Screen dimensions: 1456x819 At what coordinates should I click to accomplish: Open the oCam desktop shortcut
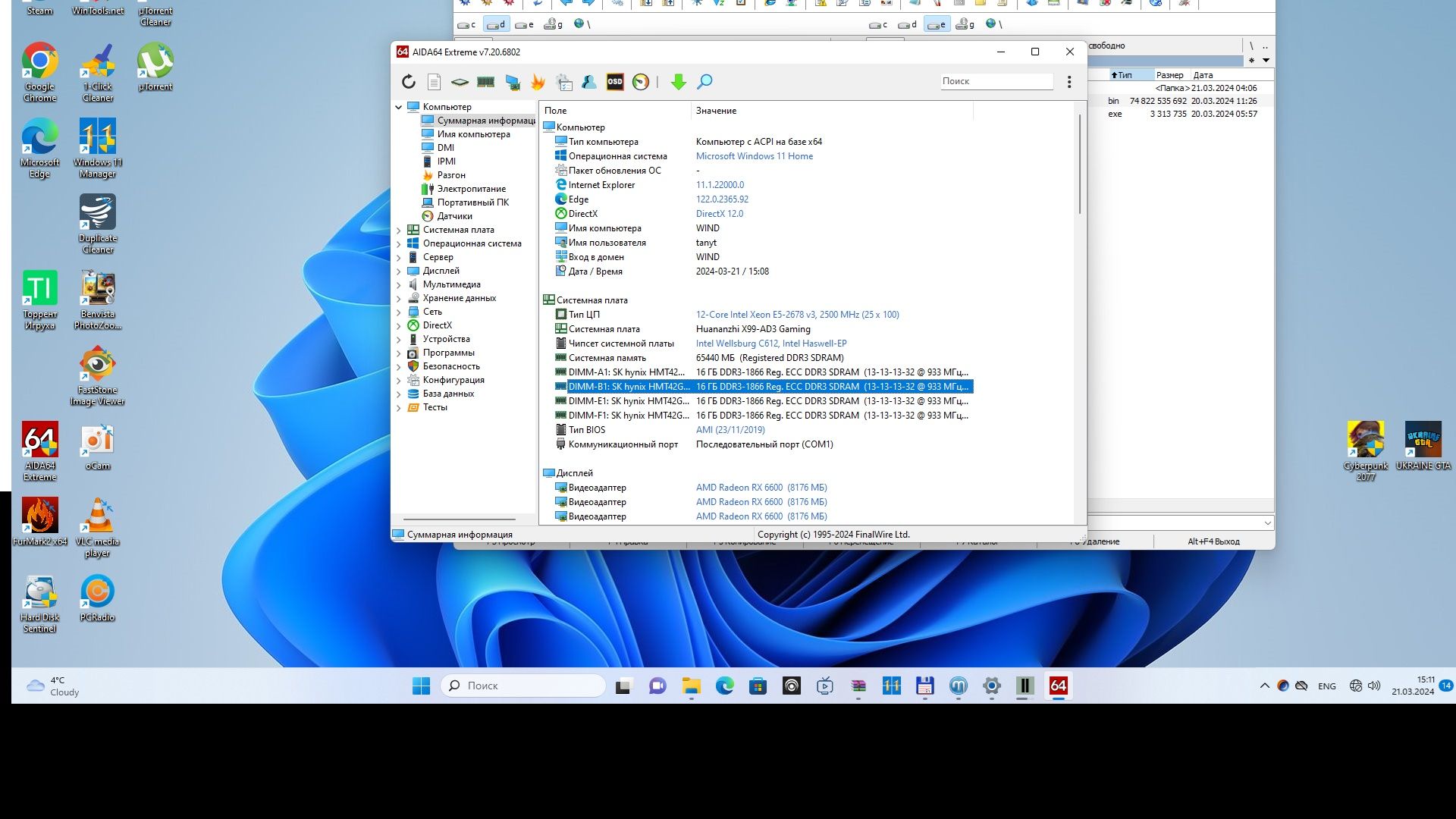[x=97, y=447]
